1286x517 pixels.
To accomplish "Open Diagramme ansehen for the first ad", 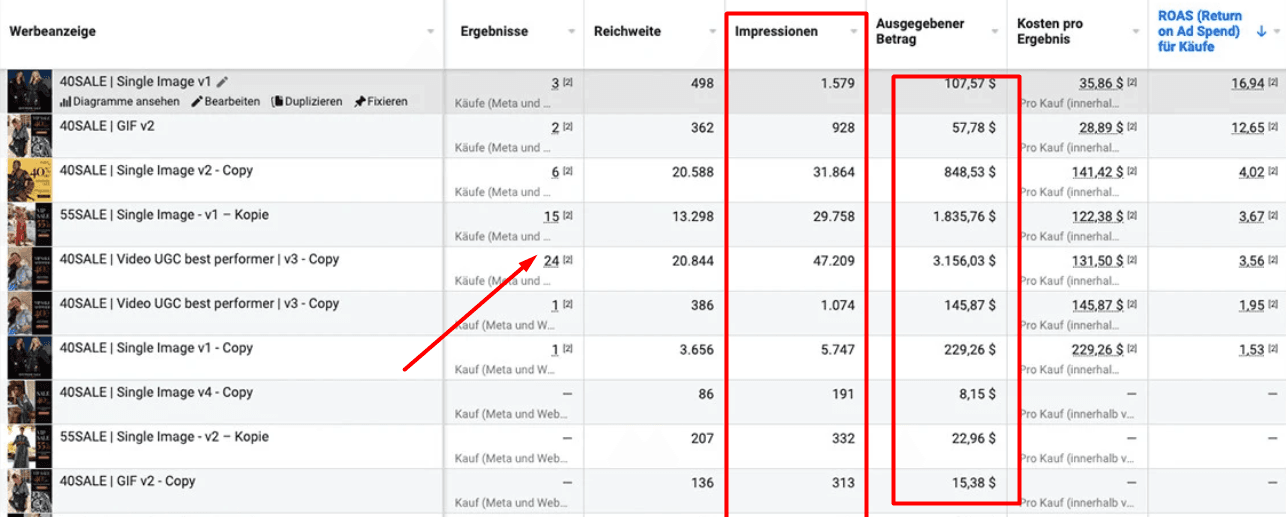I will tap(120, 102).
